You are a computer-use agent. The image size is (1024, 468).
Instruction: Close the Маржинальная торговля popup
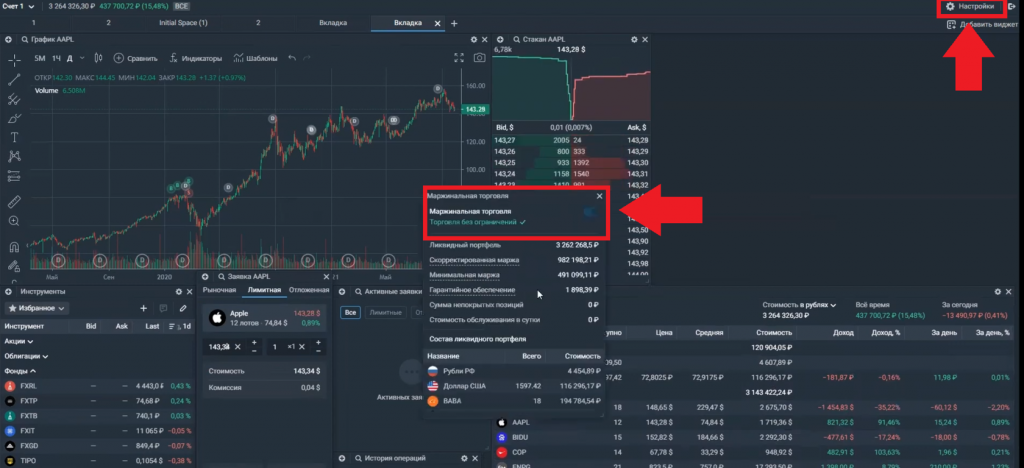[600, 195]
